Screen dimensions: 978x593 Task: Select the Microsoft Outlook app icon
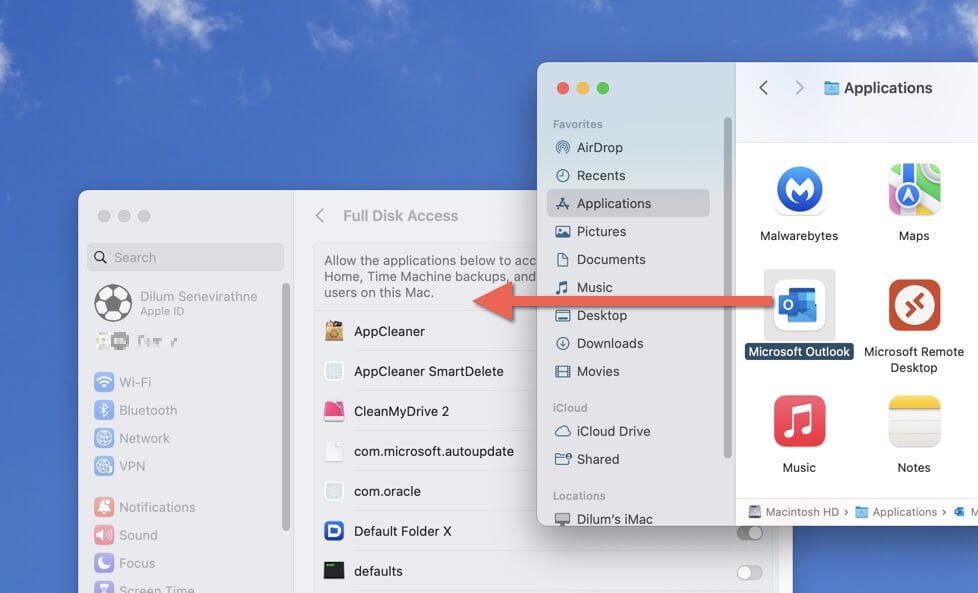[799, 305]
